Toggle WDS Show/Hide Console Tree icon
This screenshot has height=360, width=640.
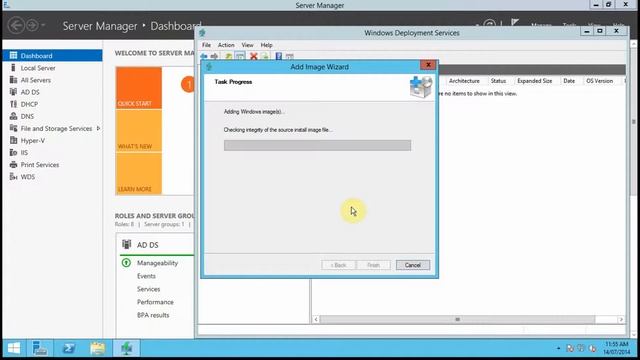pos(240,56)
